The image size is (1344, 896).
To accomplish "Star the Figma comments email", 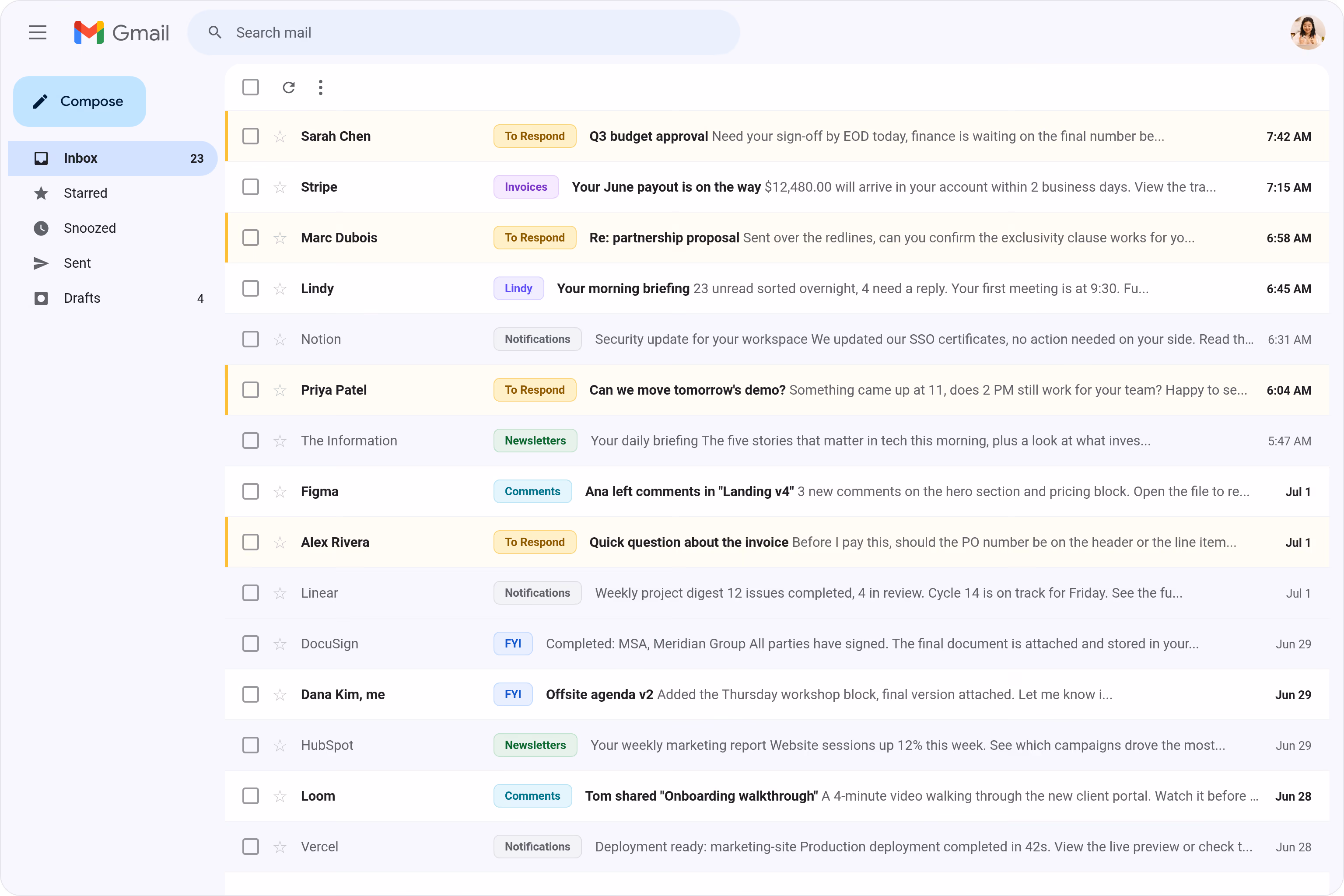I will [280, 491].
